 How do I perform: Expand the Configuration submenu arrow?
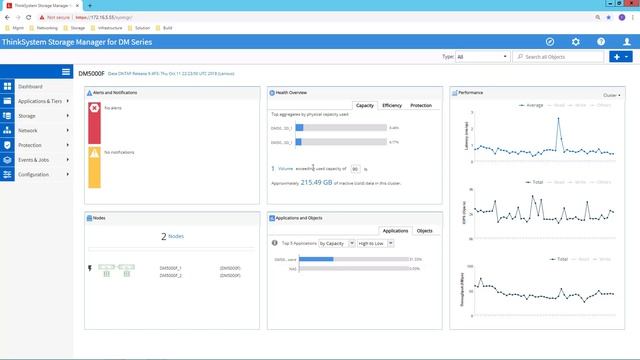point(68,174)
